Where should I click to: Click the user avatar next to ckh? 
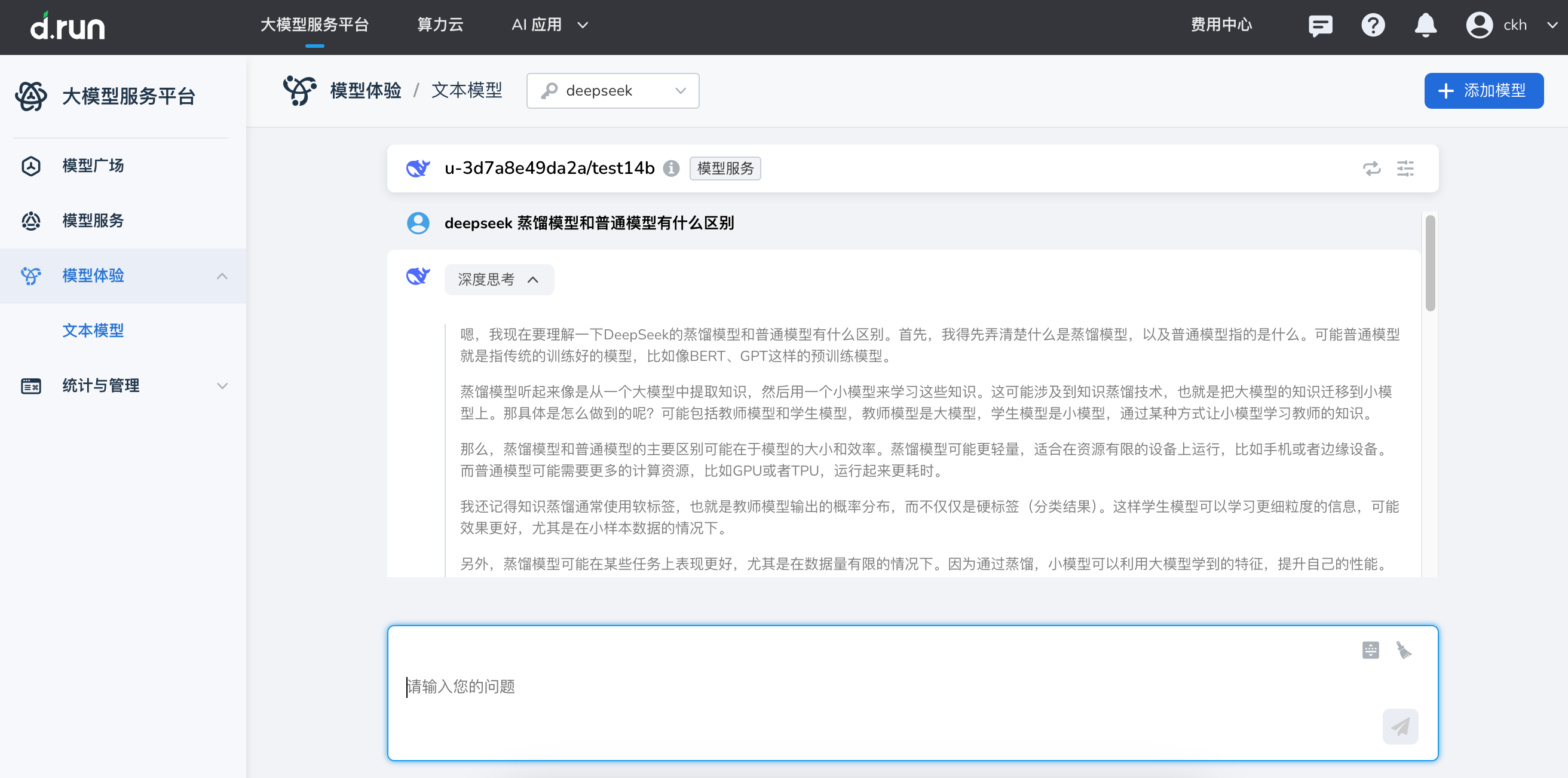click(x=1479, y=25)
